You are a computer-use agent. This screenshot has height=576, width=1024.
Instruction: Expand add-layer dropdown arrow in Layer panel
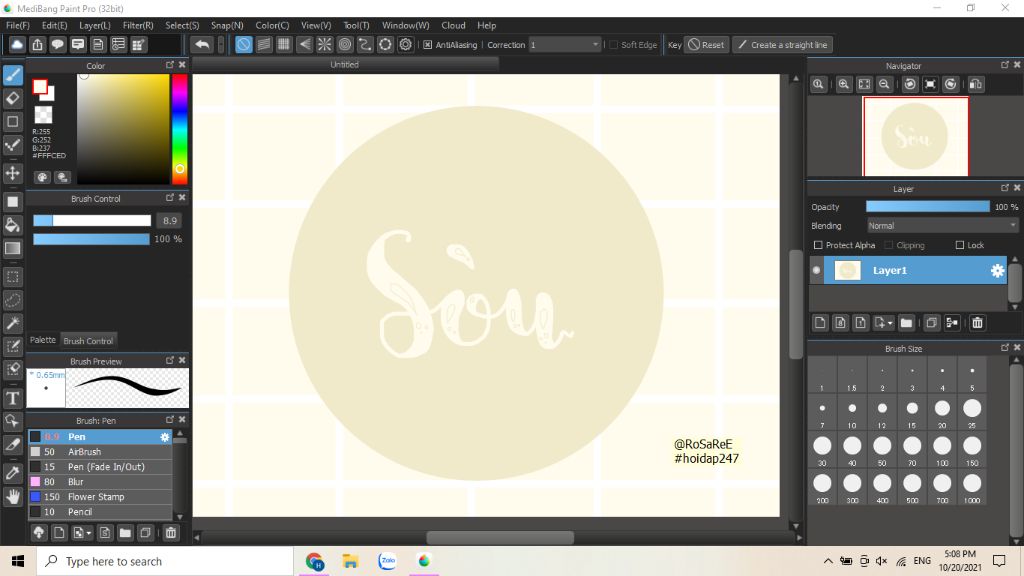tap(889, 323)
